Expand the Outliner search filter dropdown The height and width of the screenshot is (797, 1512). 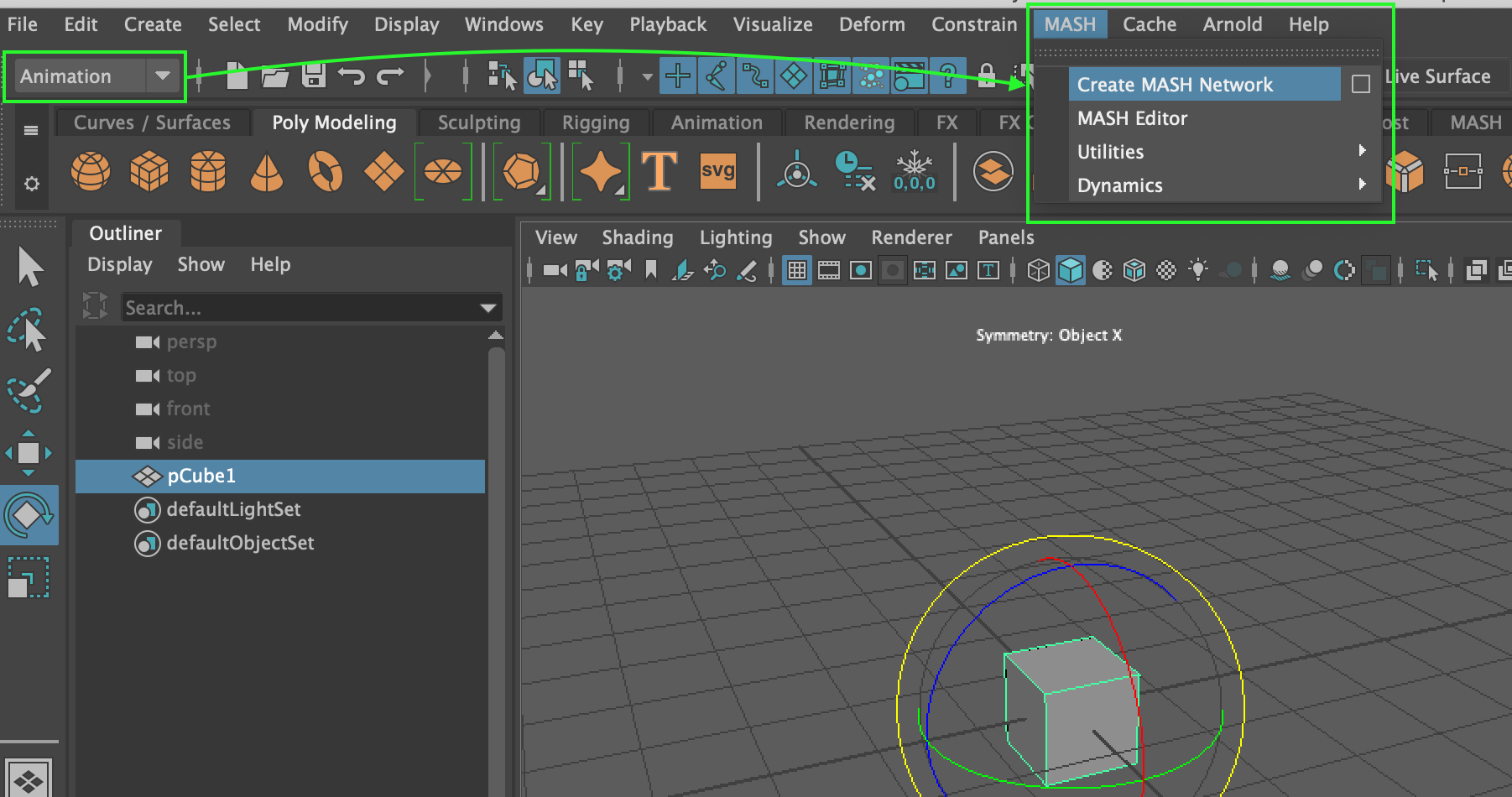pos(488,308)
